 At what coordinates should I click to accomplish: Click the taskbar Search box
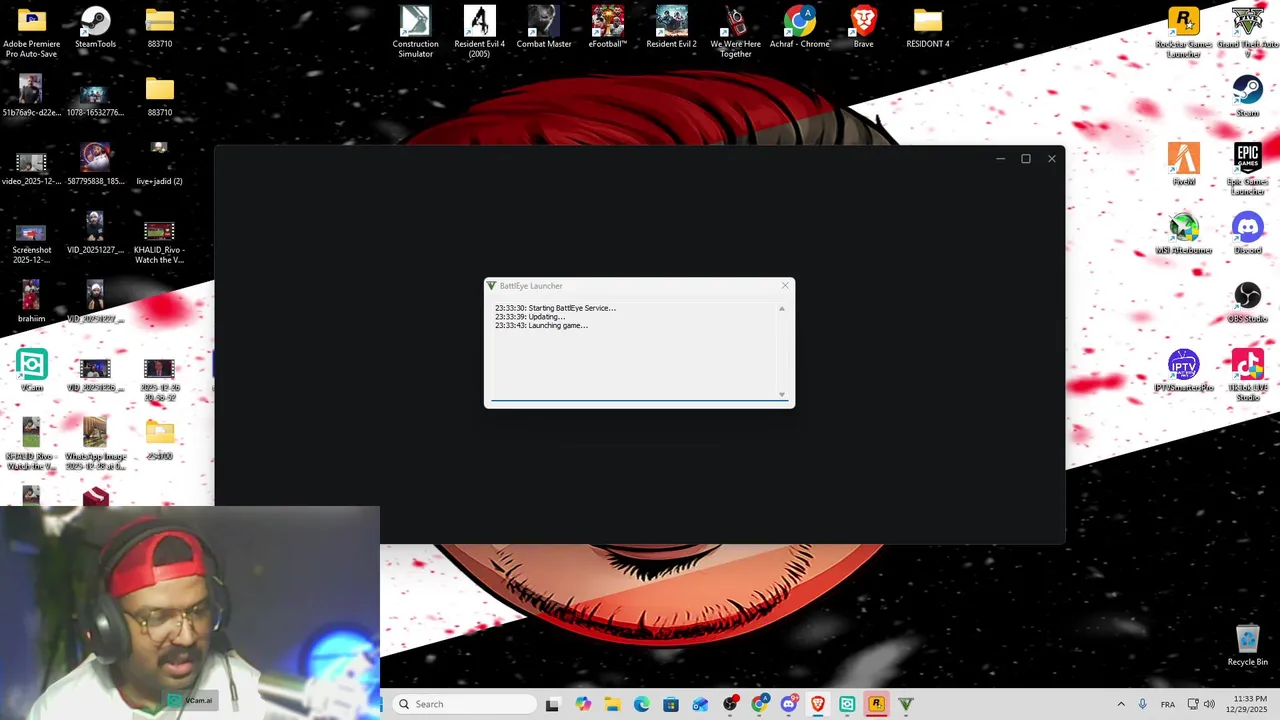pos(463,704)
